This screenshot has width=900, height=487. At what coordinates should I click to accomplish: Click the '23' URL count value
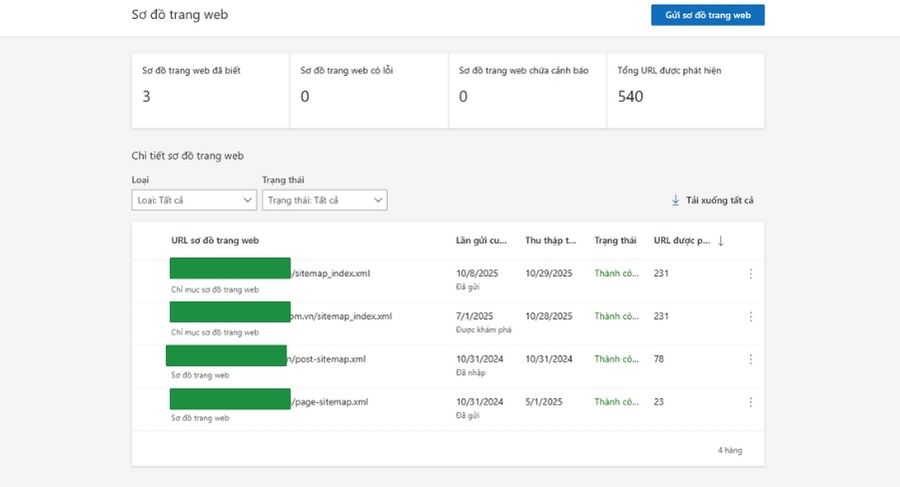point(658,402)
